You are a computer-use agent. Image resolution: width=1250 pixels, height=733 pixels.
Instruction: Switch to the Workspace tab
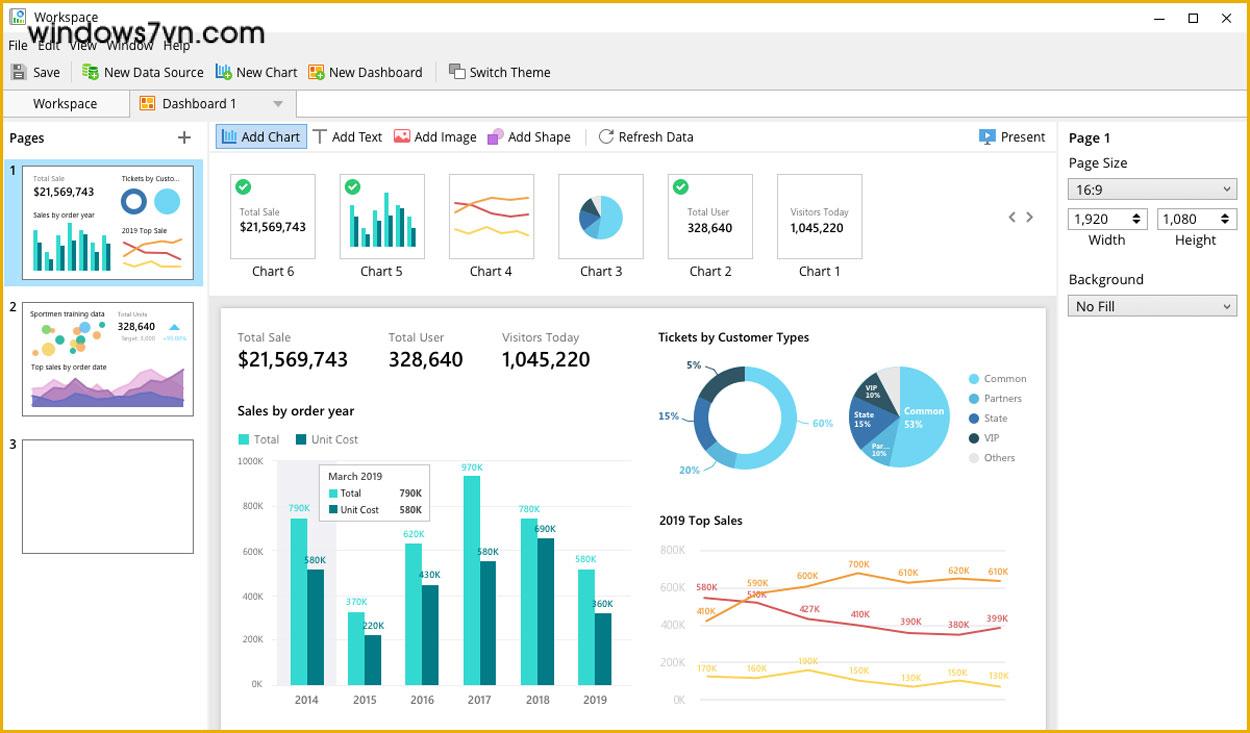pos(65,104)
